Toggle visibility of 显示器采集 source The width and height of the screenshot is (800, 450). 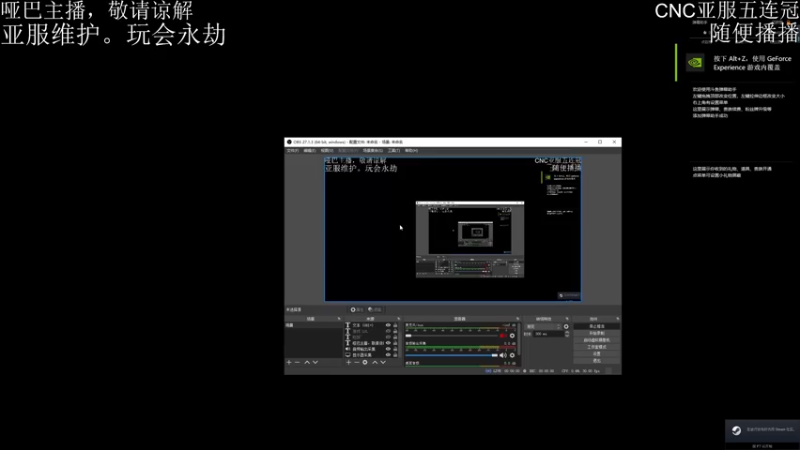coord(388,355)
